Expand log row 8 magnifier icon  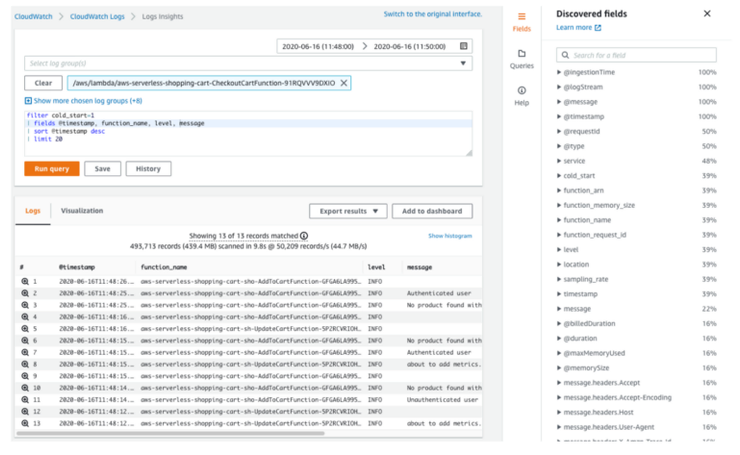tap(25, 364)
